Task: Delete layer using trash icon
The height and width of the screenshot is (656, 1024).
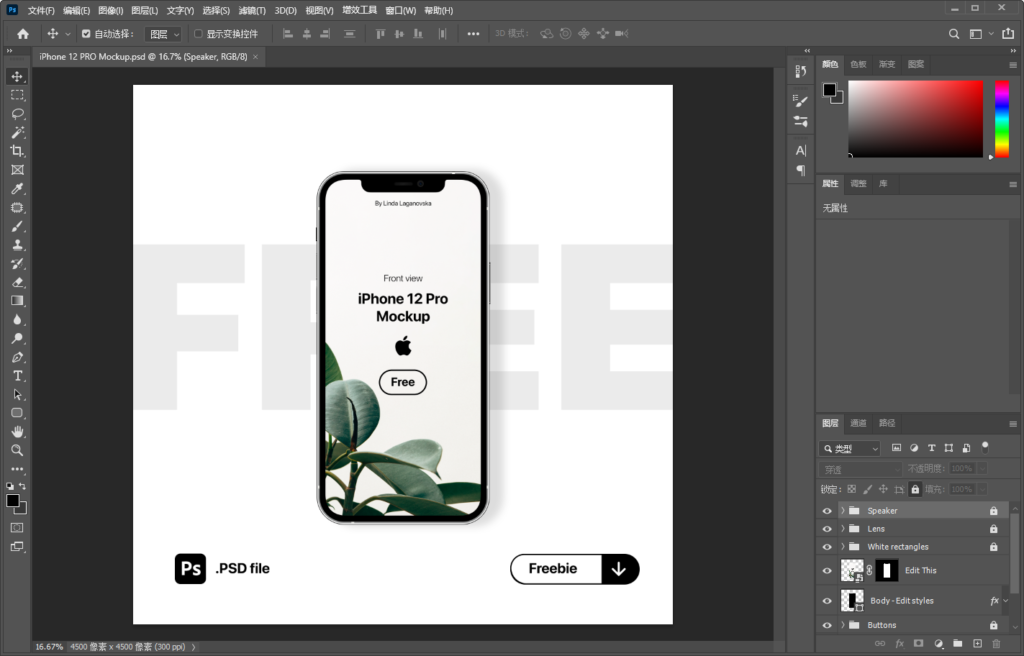Action: coord(997,644)
